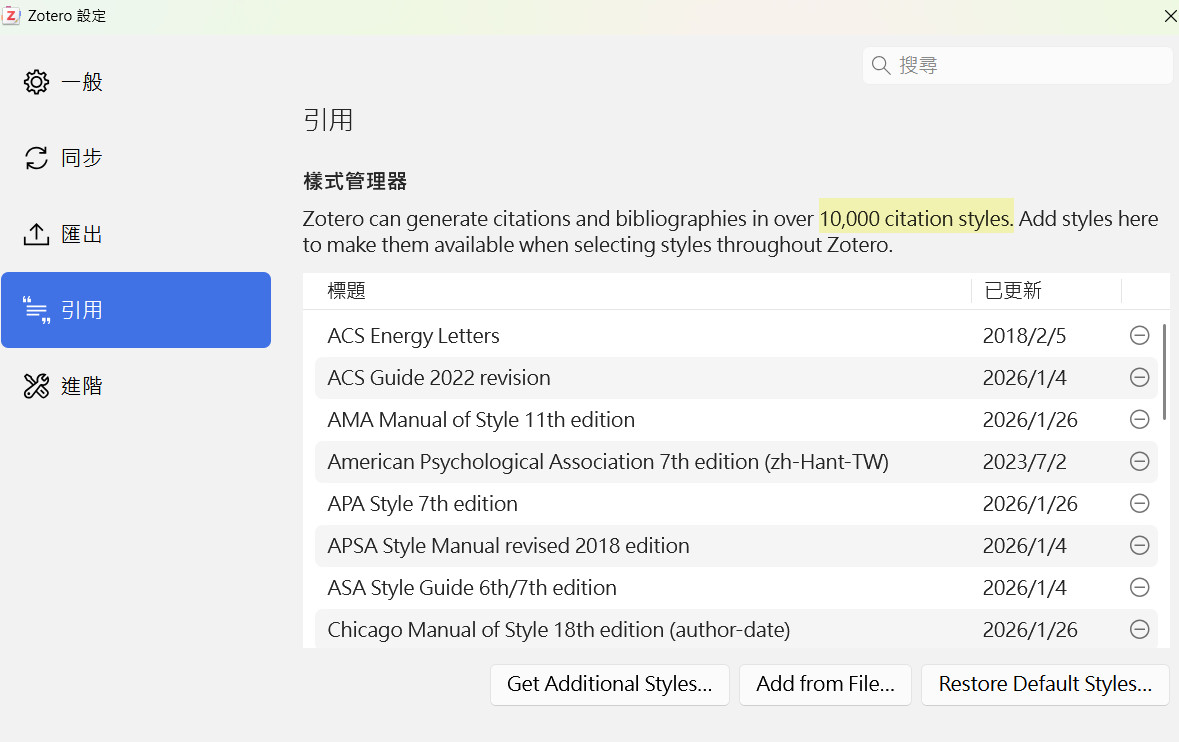Screen dimensions: 1179x742
Task: Remove the ASA Style Guide entry
Action: (x=1139, y=588)
